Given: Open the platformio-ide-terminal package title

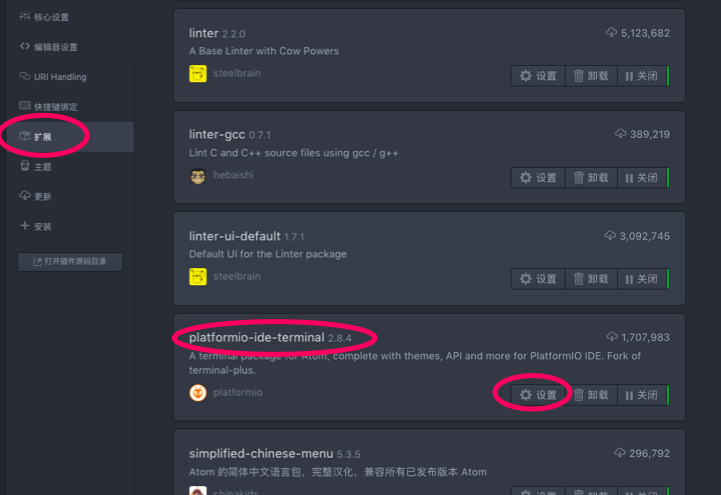Looking at the screenshot, I should tap(257, 337).
